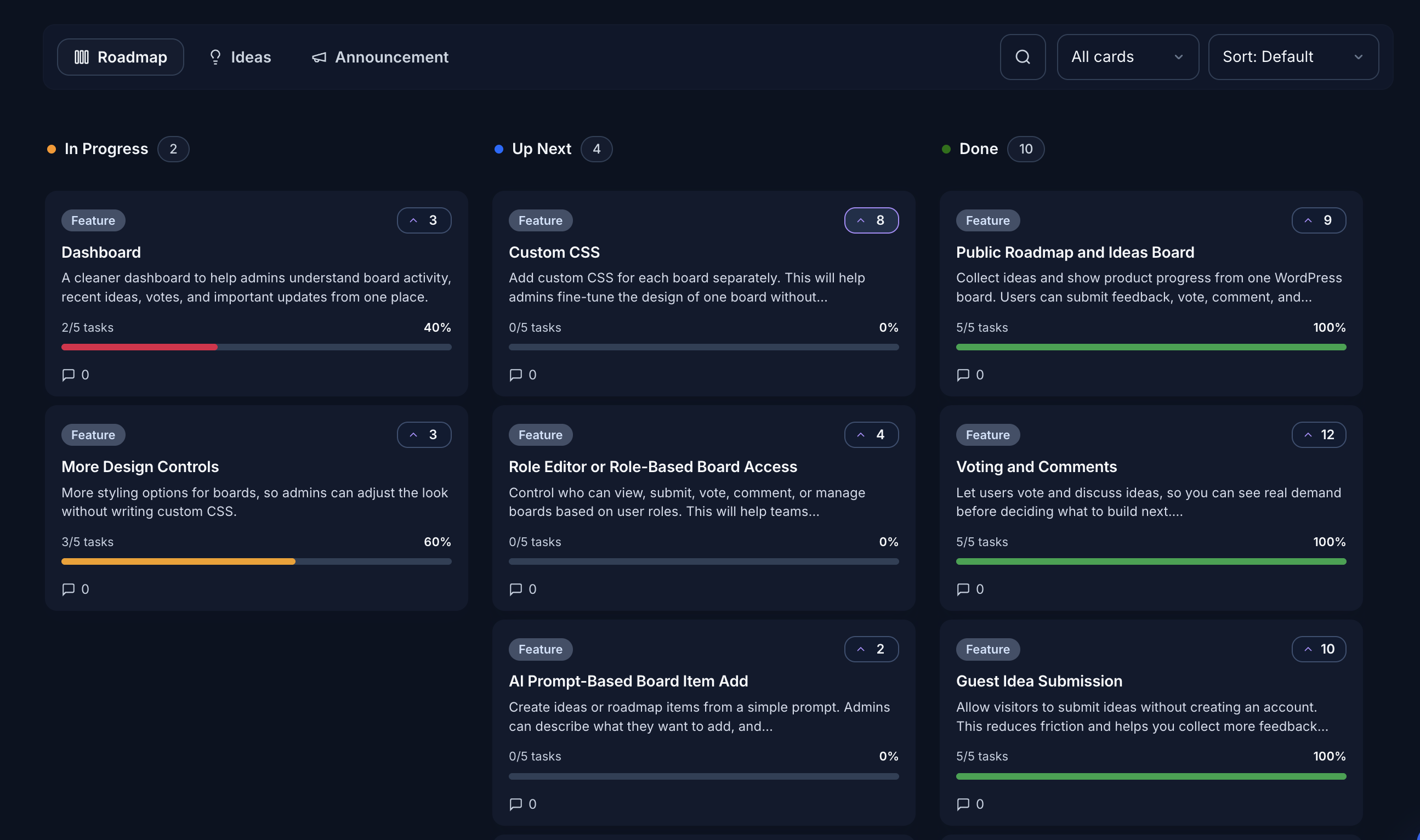This screenshot has height=840, width=1420.
Task: Open the Sort: Default dropdown
Action: point(1293,56)
